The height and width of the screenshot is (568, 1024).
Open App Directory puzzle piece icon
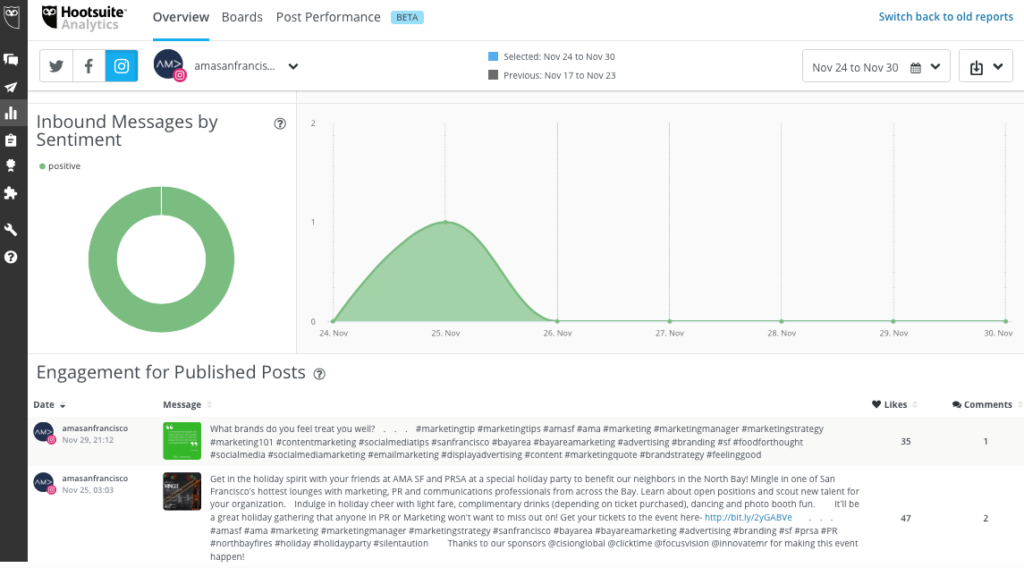[11, 193]
